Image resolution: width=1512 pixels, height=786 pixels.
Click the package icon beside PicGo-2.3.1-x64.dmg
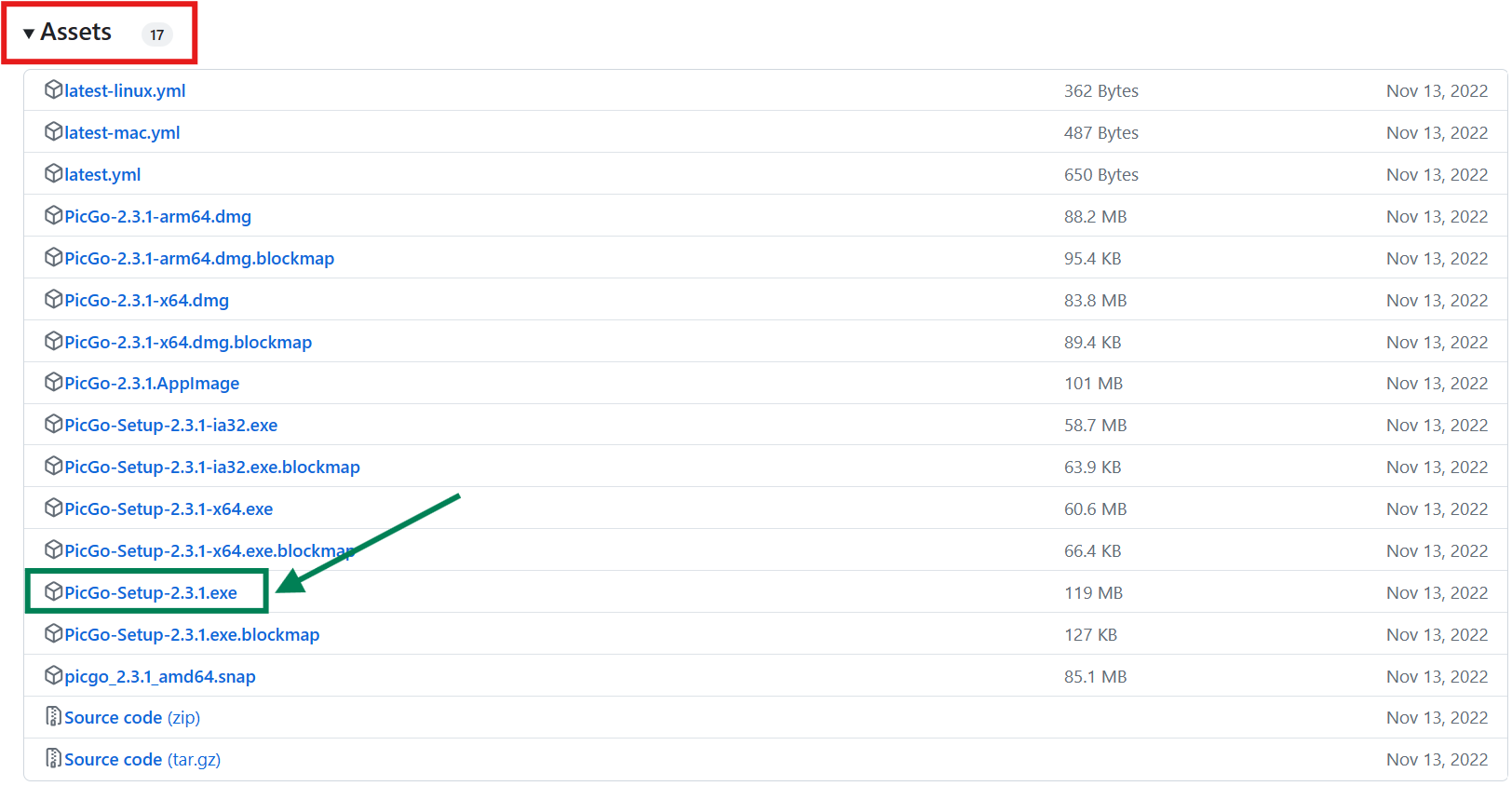[x=53, y=299]
